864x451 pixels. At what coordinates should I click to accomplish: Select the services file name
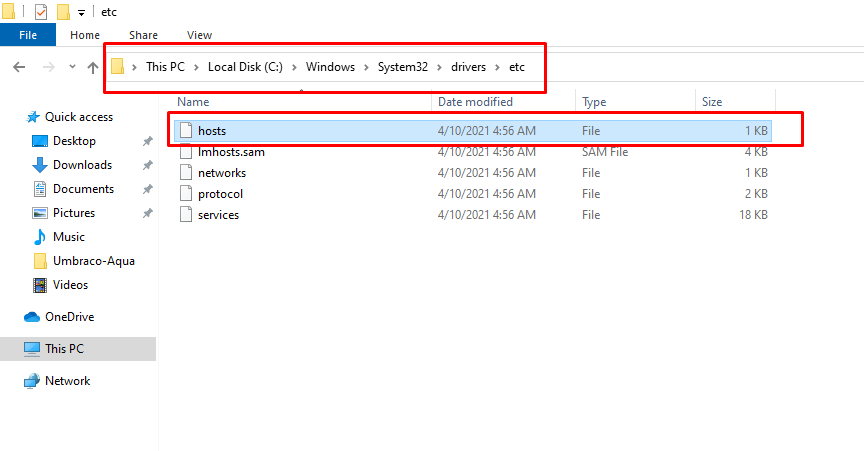click(218, 215)
